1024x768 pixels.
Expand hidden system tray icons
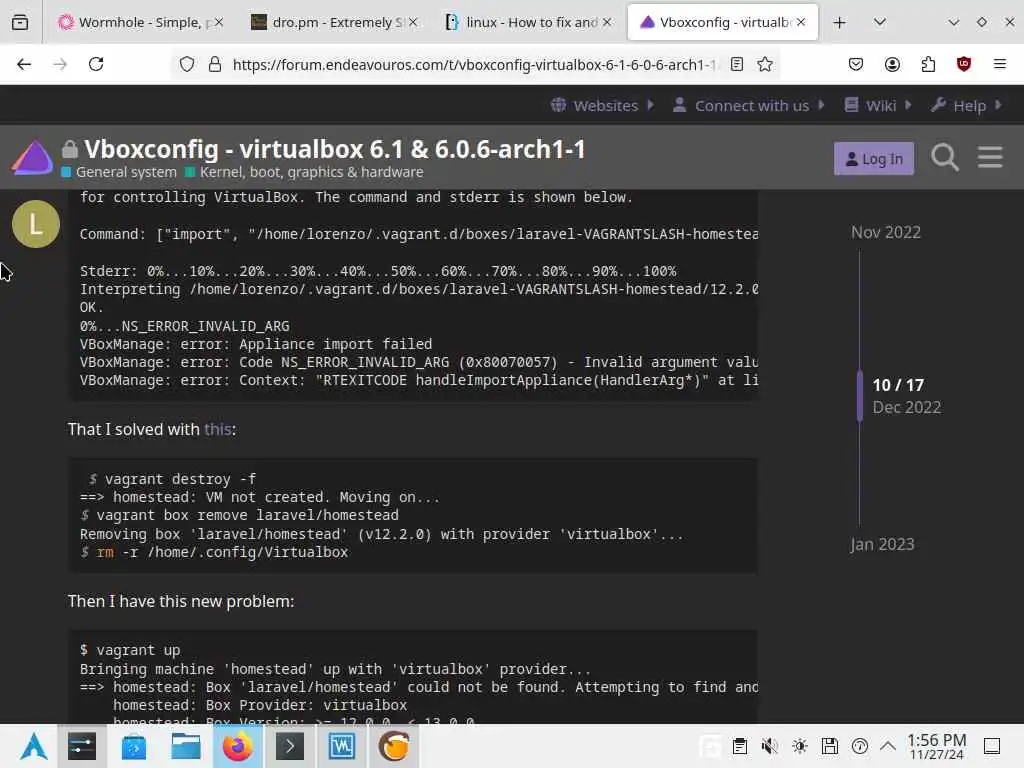[x=888, y=746]
